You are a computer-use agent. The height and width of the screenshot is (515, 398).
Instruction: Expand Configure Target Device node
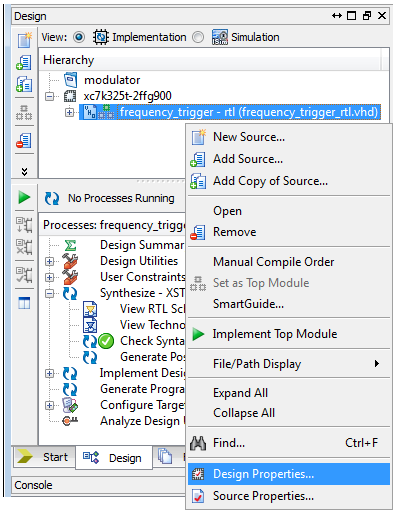pos(50,405)
